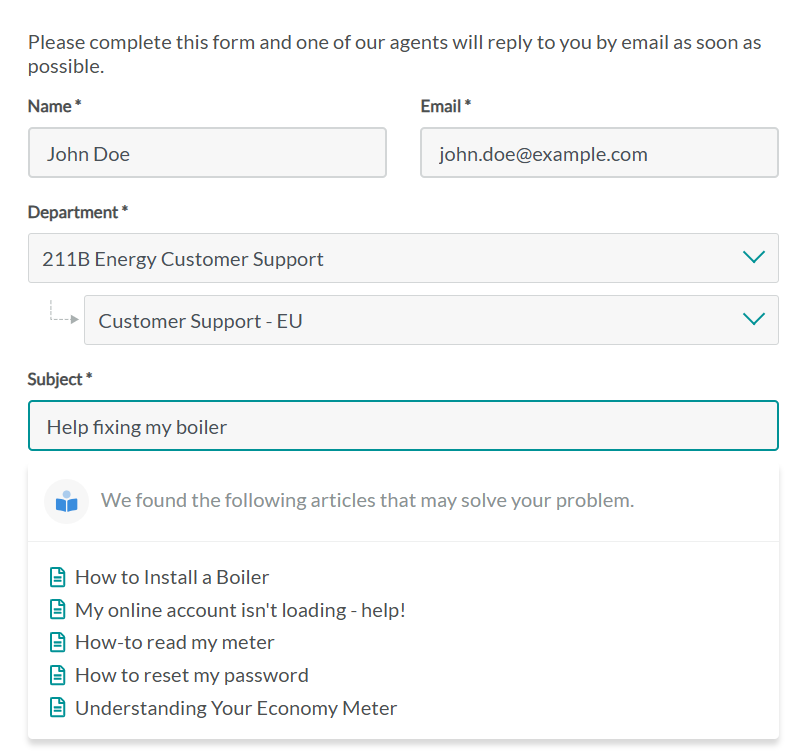805x756 pixels.
Task: Focus the Email input field
Action: (599, 153)
